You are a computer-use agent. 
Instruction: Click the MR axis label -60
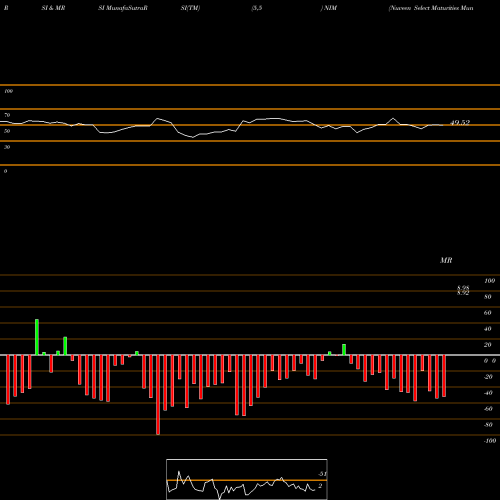click(488, 409)
